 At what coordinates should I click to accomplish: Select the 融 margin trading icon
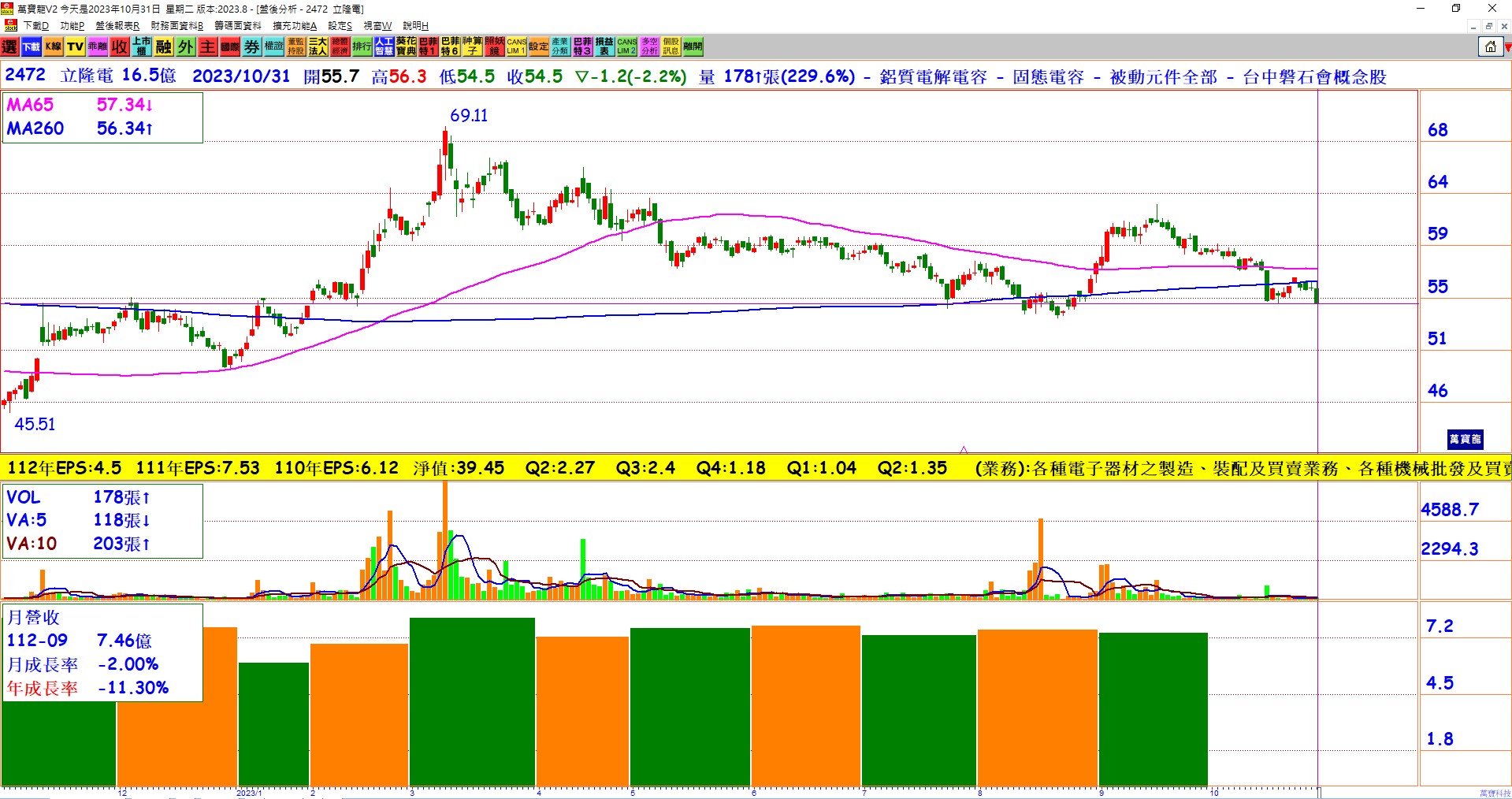pos(163,47)
